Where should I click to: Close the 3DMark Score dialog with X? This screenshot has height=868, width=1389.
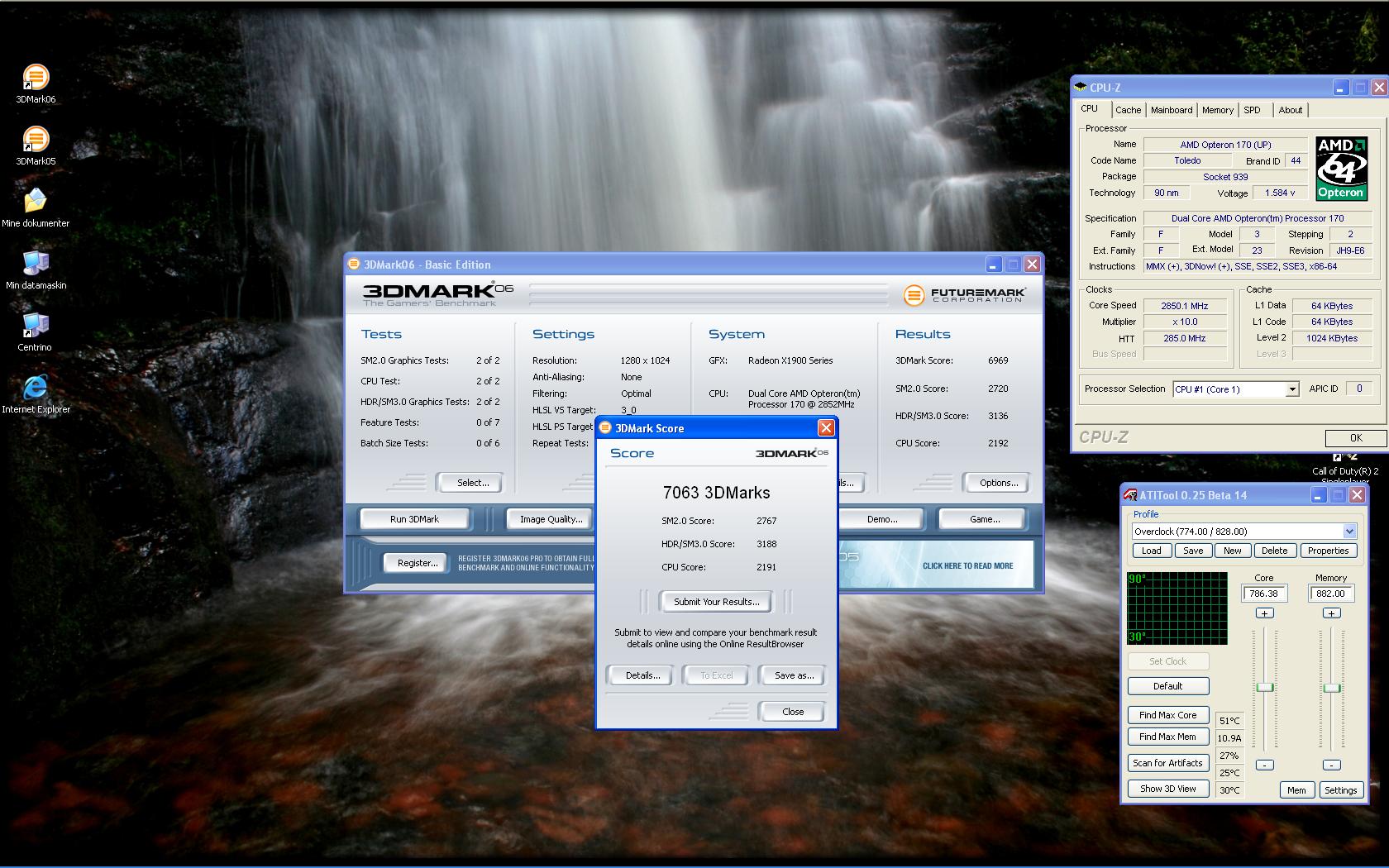point(825,427)
